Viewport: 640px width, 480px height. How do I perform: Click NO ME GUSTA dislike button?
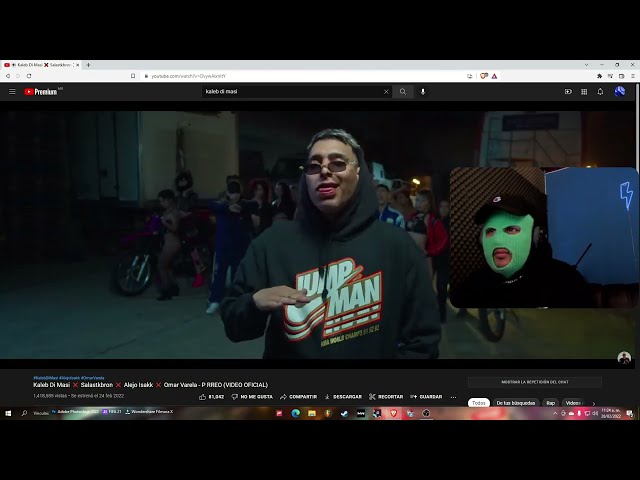point(252,397)
